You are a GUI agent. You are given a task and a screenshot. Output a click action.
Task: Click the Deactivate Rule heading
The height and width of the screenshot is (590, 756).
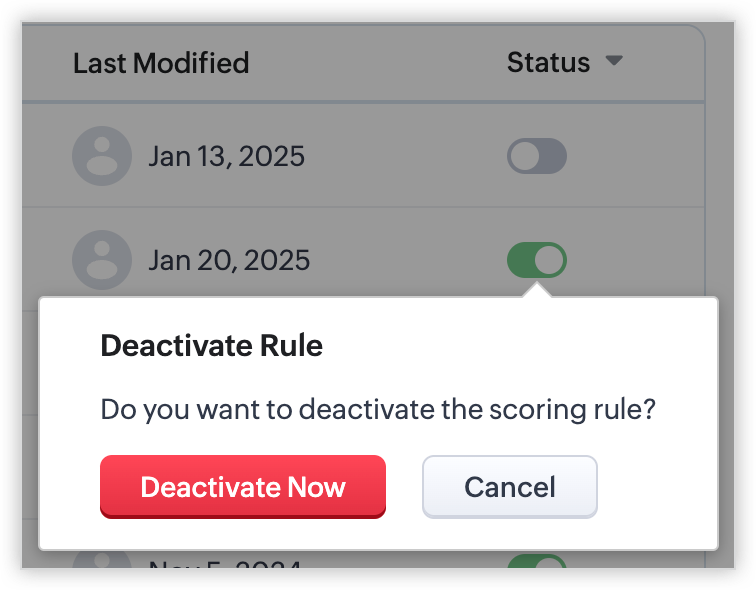tap(212, 346)
